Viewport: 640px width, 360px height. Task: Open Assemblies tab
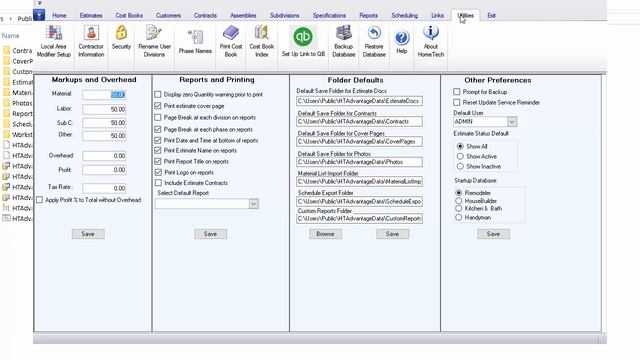click(243, 16)
